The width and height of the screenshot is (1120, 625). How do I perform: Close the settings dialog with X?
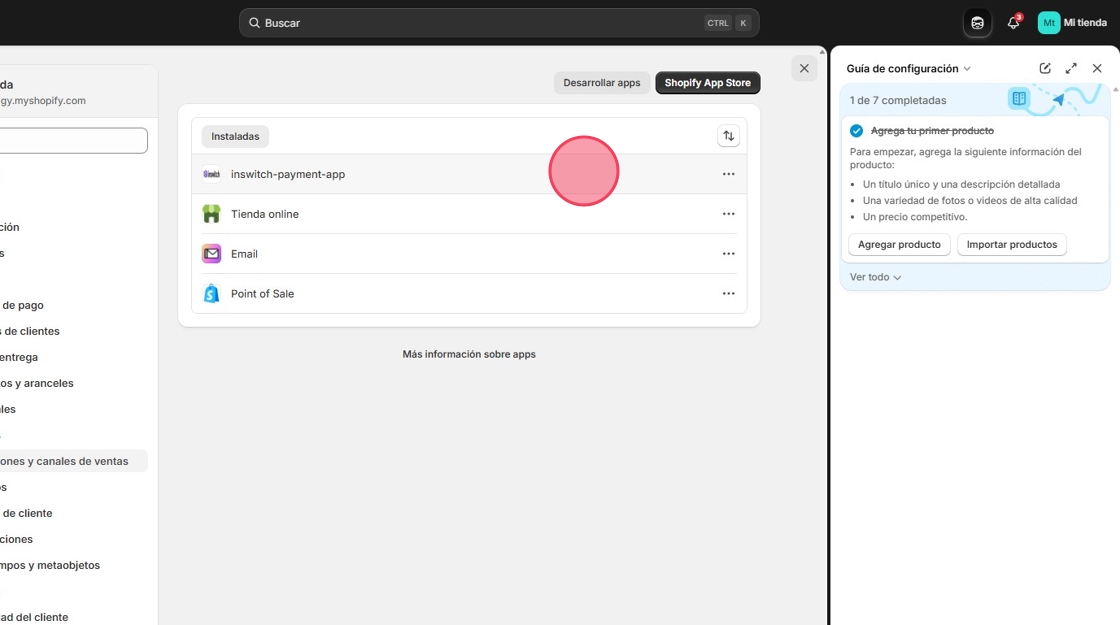point(804,69)
